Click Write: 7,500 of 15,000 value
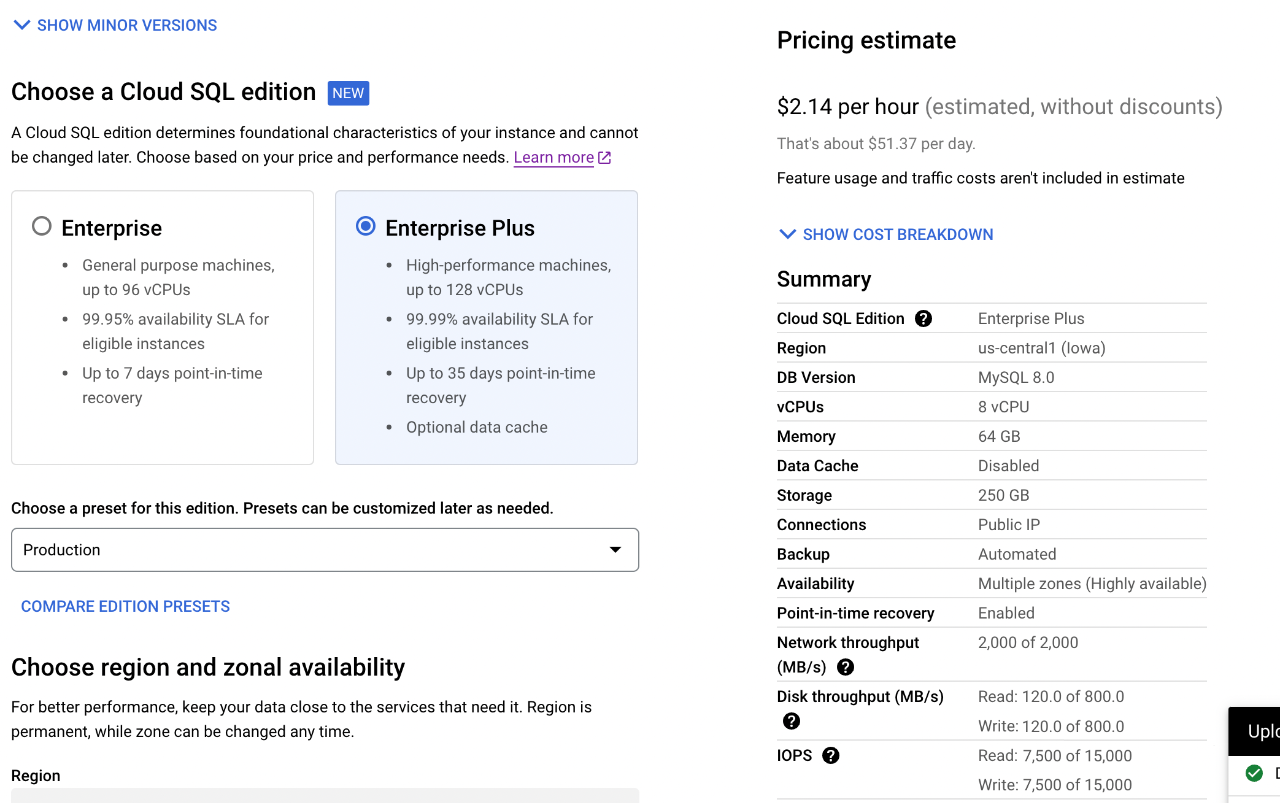 [1055, 785]
